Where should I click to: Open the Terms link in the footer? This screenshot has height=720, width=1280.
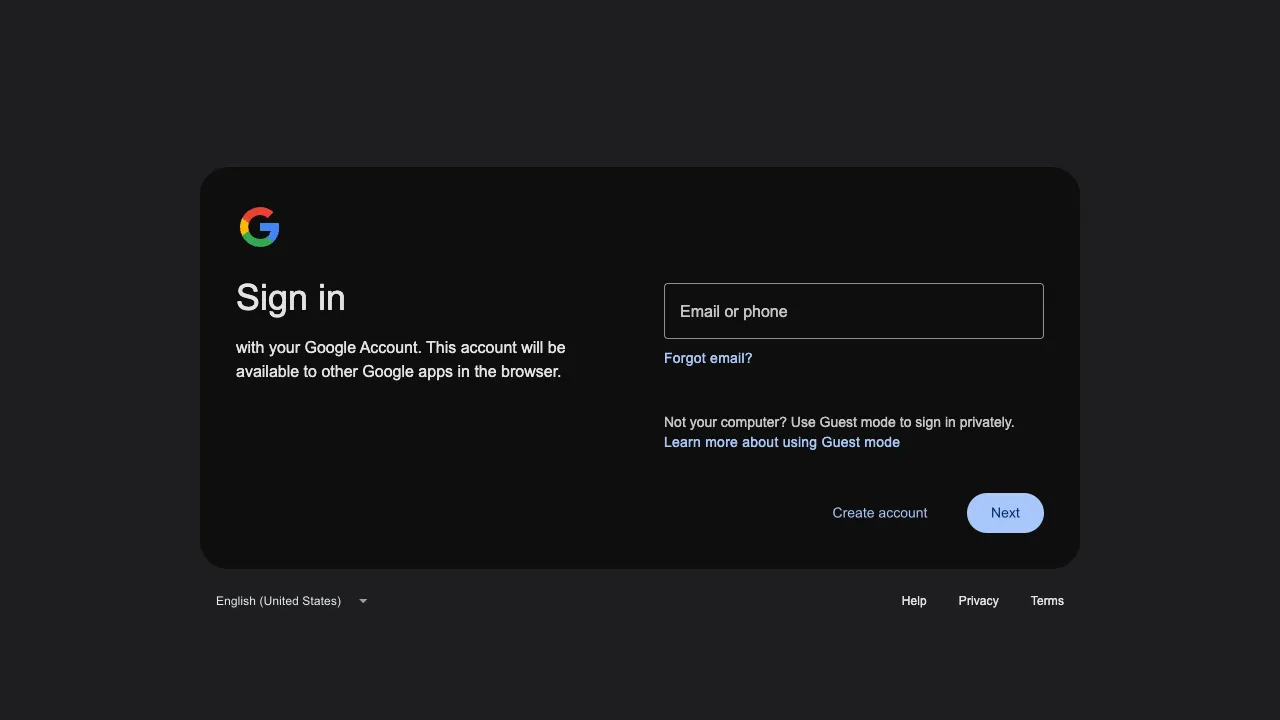tap(1047, 601)
